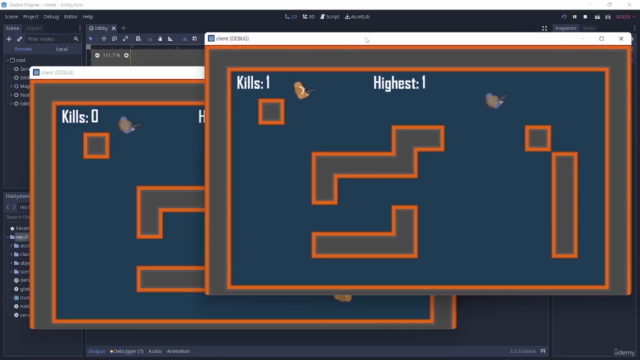Select the Rotate Mode tool
Screen dimensions: 640x360
pyautogui.click(x=115, y=39)
